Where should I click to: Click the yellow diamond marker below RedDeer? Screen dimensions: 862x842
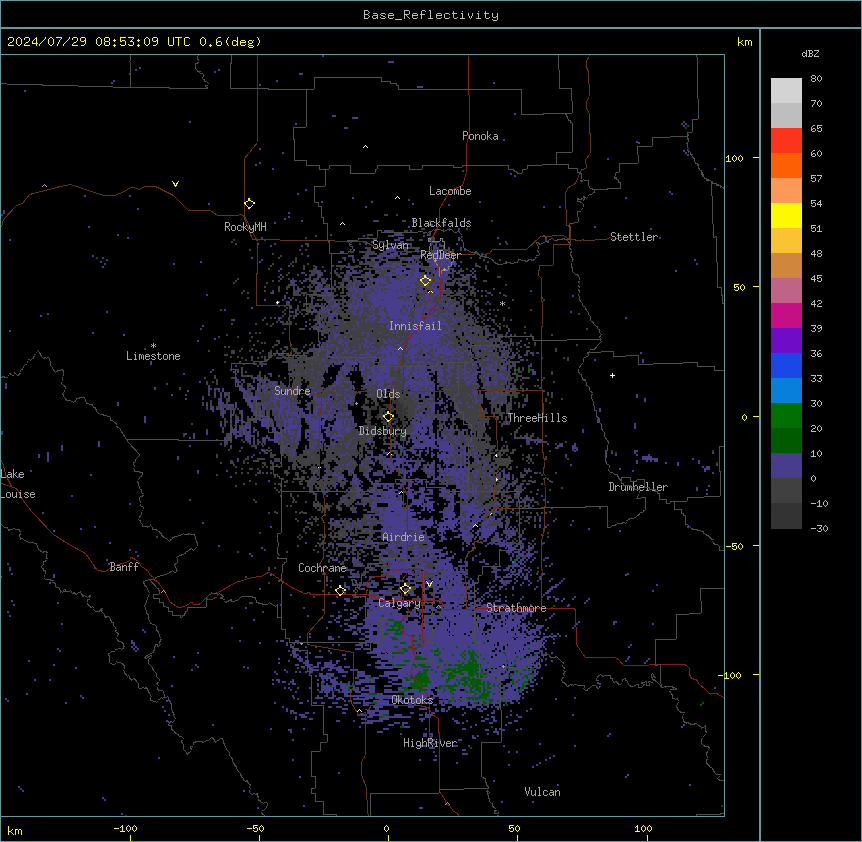click(x=425, y=281)
